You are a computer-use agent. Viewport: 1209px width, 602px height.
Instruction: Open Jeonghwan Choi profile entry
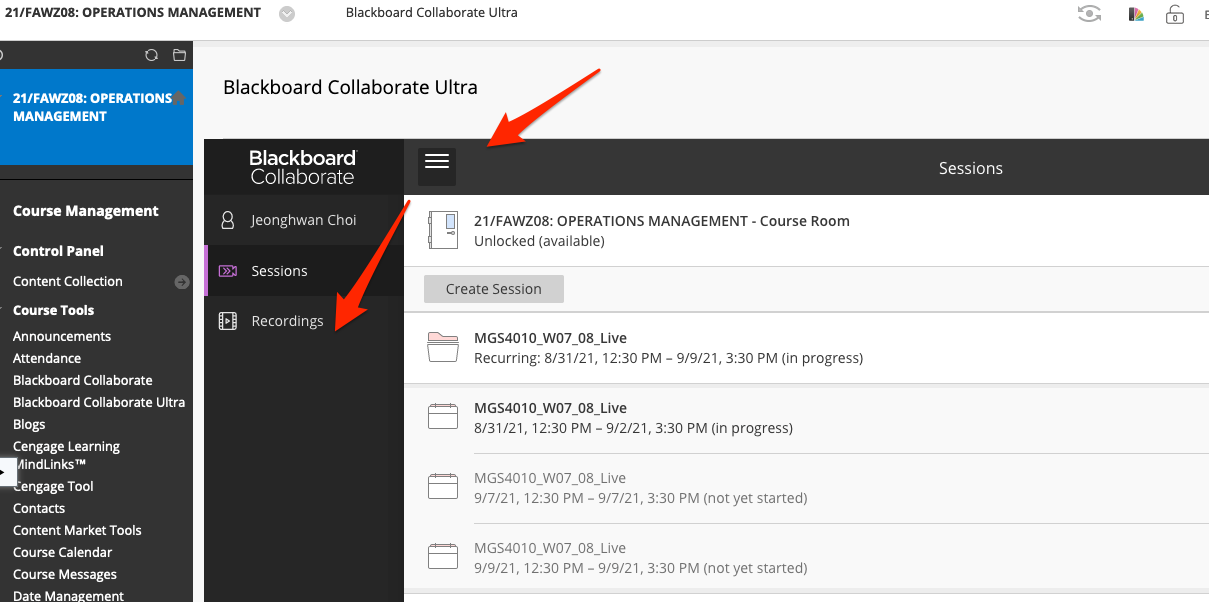304,220
